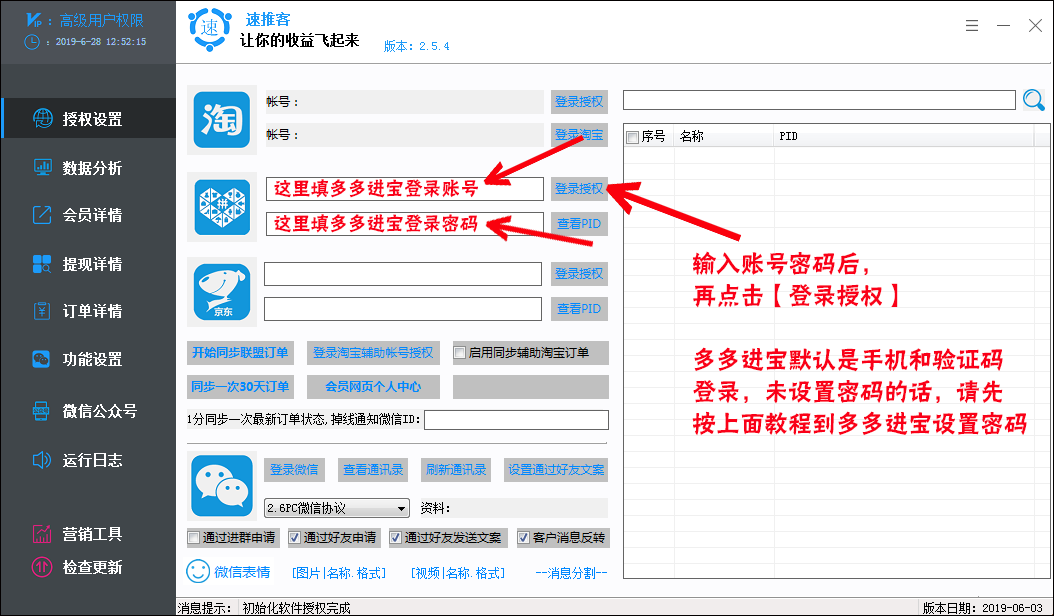Screen dimensions: 1054x616
Task: Click the Pinduoduo login account field
Action: (405, 189)
